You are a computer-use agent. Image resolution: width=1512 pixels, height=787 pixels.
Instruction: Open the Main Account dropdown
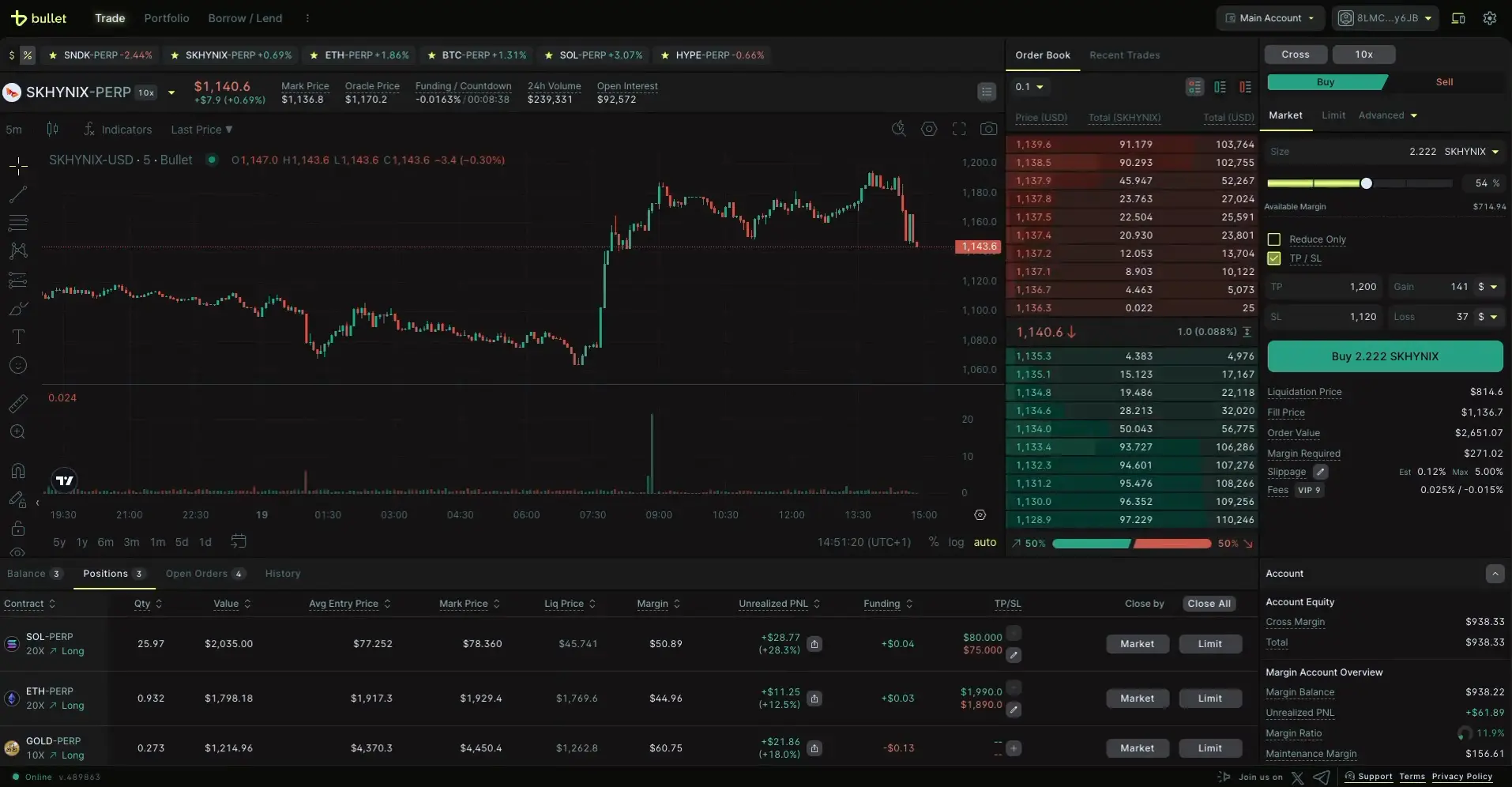coord(1270,18)
